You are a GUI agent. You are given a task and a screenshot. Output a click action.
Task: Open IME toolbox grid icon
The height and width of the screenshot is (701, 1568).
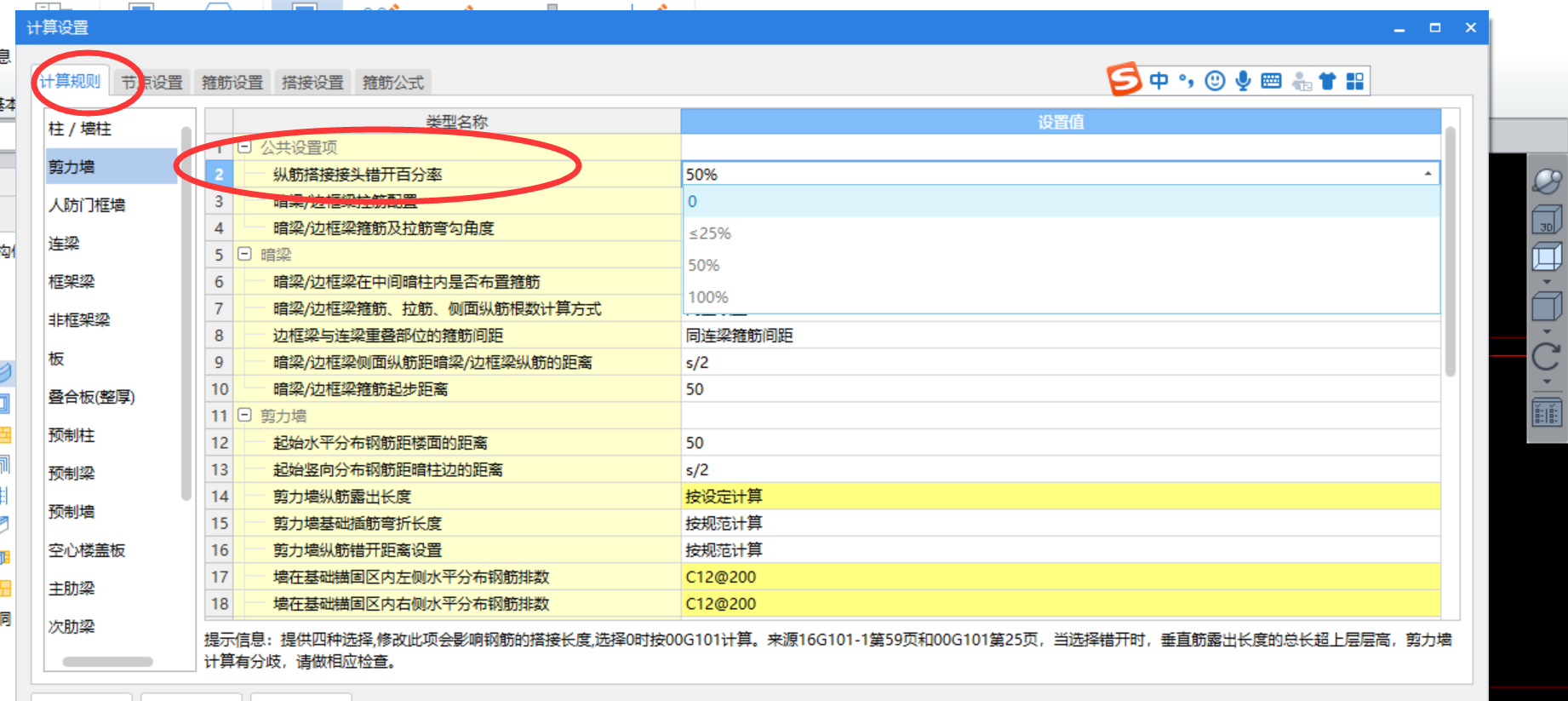(x=1355, y=81)
